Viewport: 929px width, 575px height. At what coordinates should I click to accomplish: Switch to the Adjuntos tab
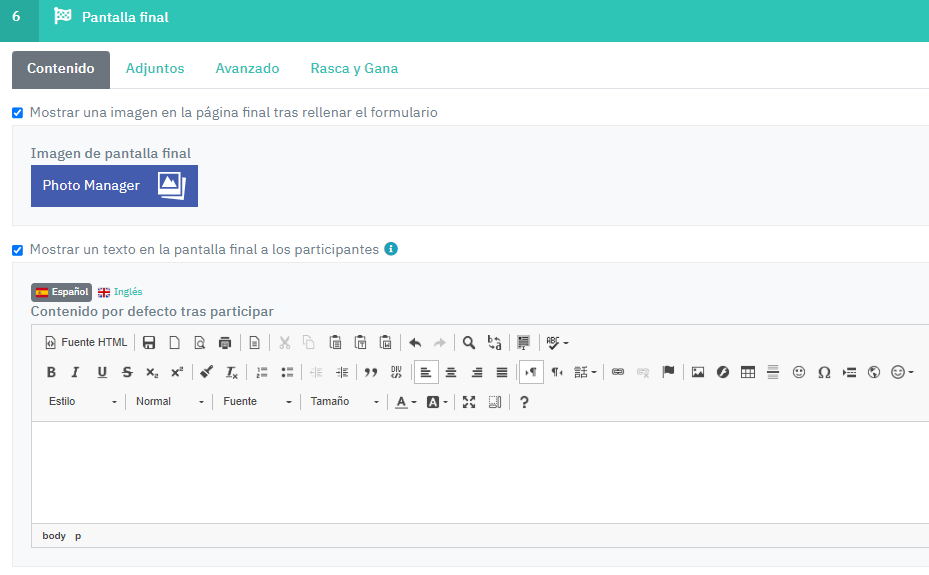coord(155,69)
